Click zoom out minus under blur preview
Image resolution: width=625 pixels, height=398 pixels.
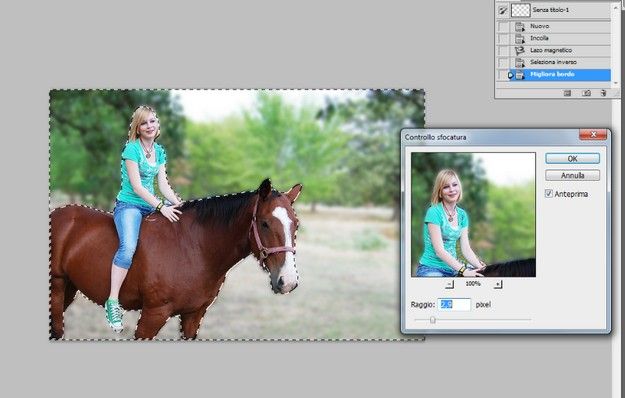point(450,284)
